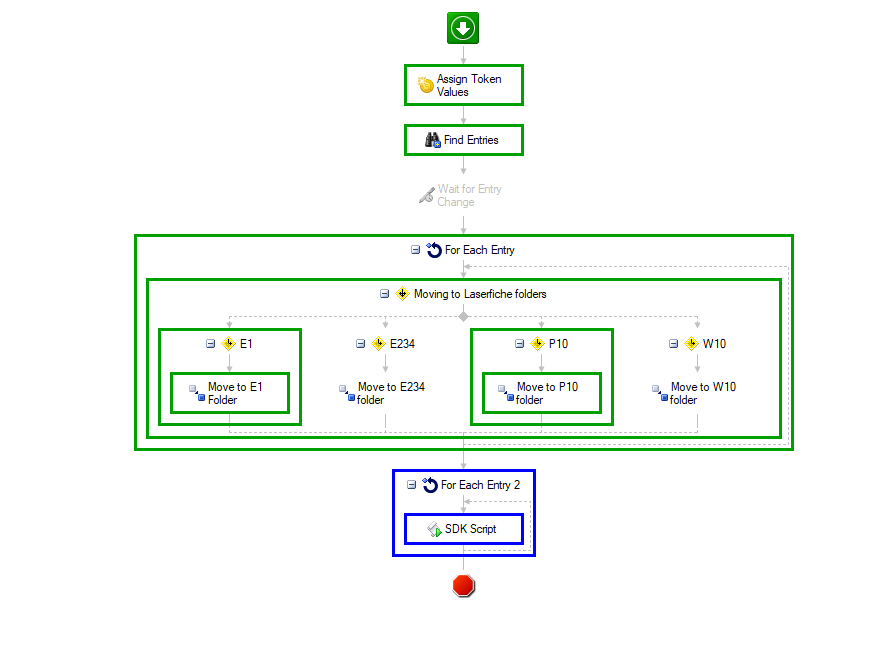This screenshot has height=658, width=874.
Task: Select the Move to E1 Folder label
Action: [235, 393]
